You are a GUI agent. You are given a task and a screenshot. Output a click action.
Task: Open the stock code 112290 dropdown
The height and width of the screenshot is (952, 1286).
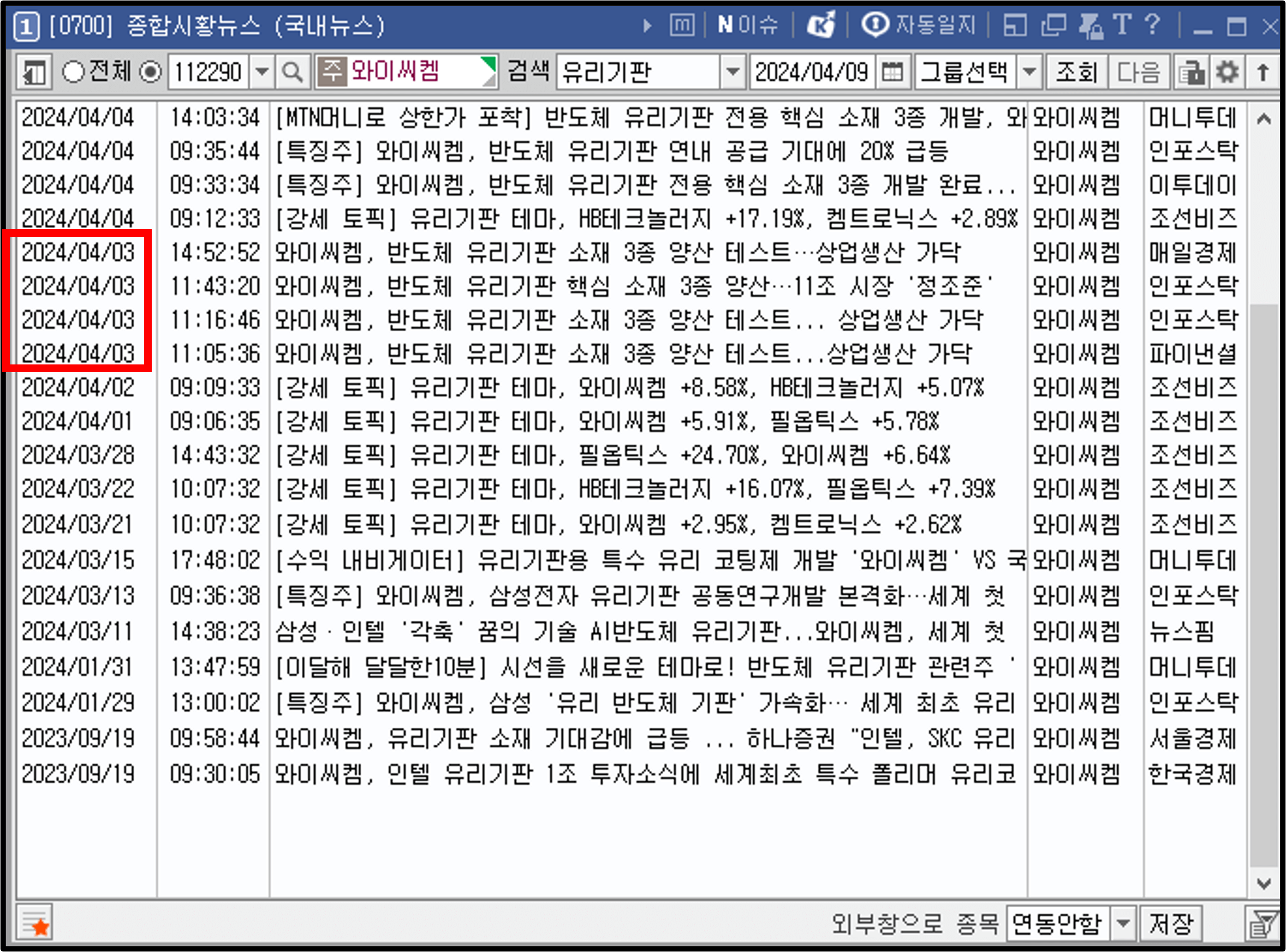[264, 72]
